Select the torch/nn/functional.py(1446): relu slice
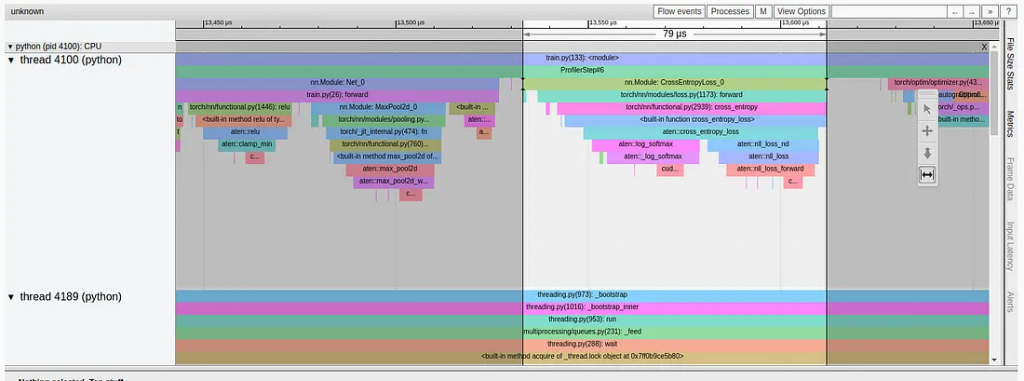Viewport: 1024px width, 381px height. point(240,108)
